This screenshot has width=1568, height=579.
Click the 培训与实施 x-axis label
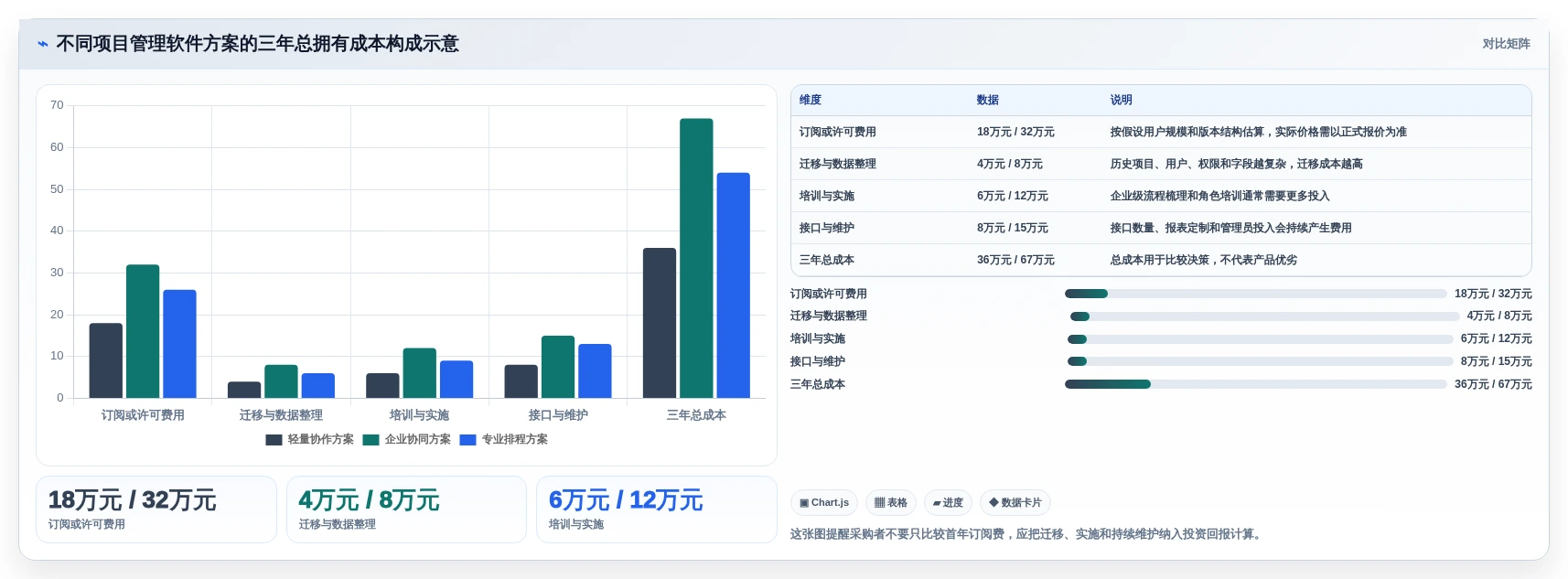pos(419,415)
